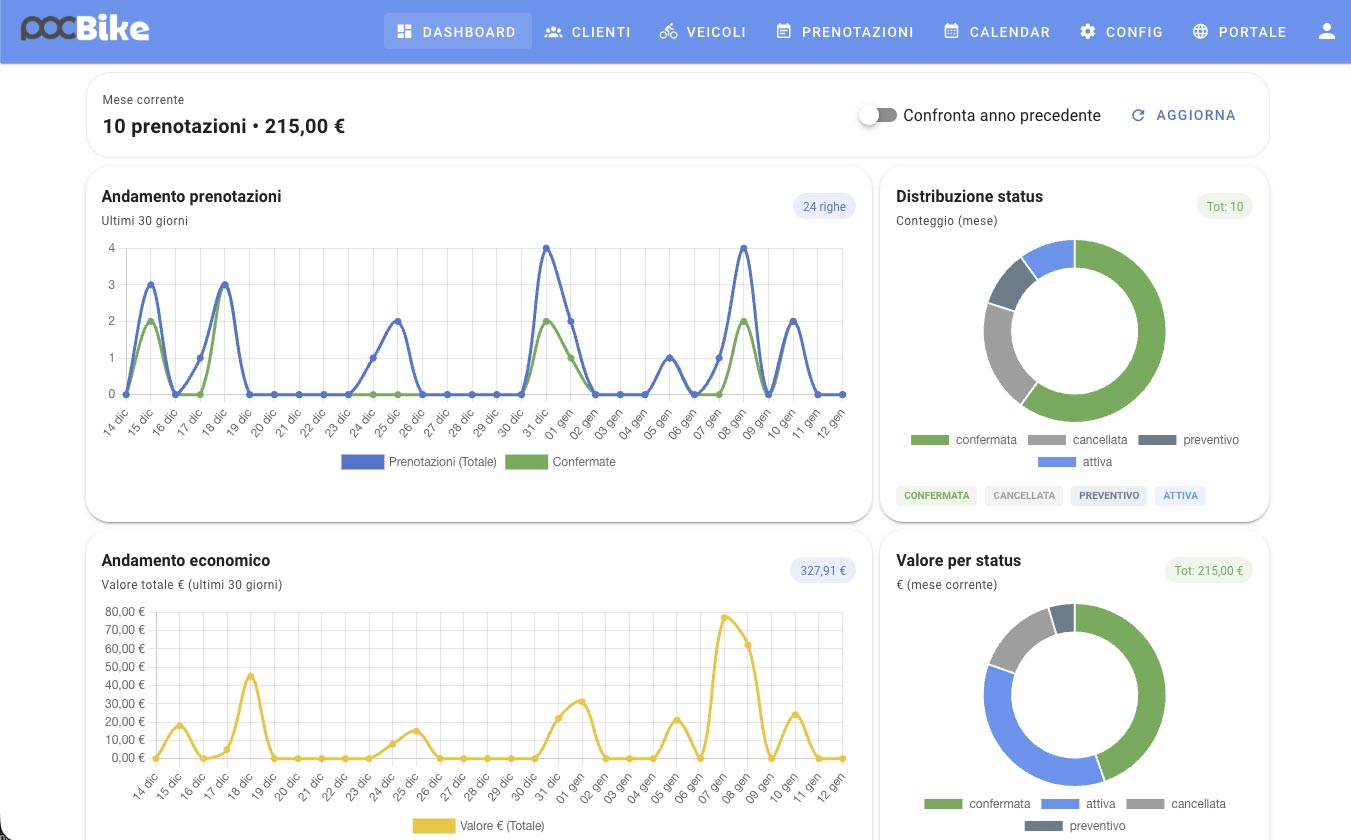
Task: Open the Portale section
Action: 1240,32
